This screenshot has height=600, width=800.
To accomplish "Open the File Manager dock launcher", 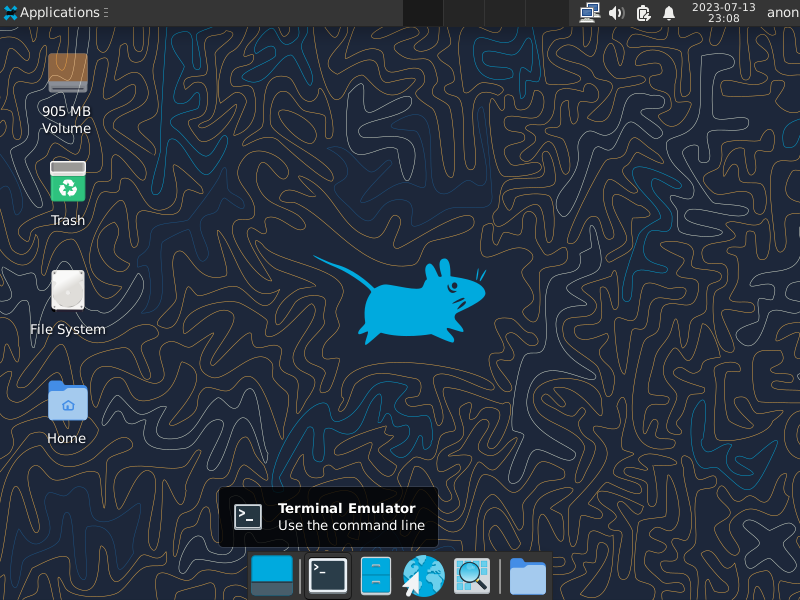I will point(376,576).
